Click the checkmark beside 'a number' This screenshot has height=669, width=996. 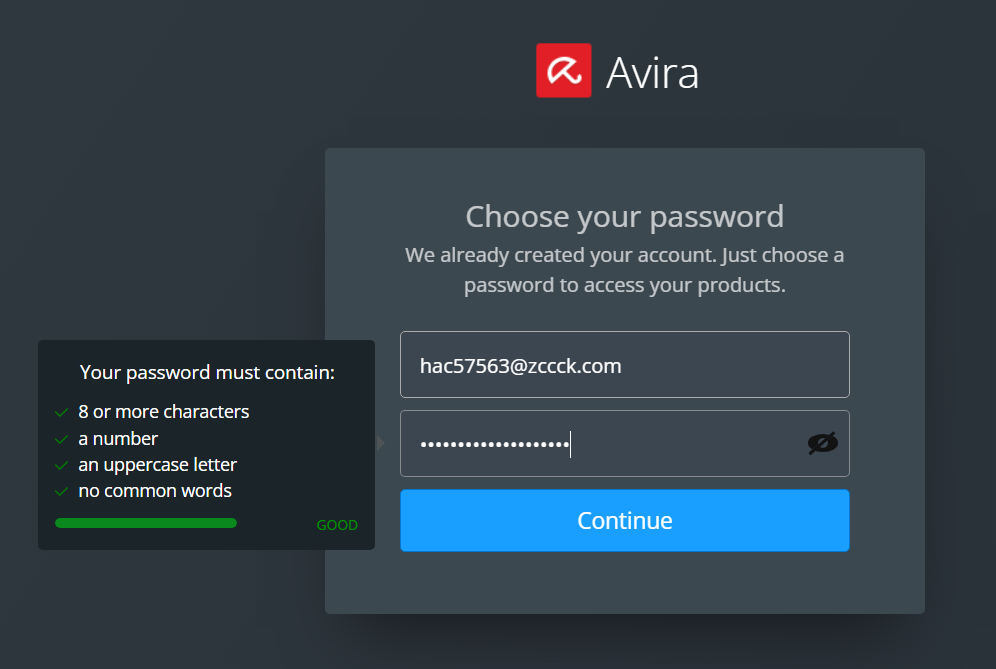click(61, 439)
